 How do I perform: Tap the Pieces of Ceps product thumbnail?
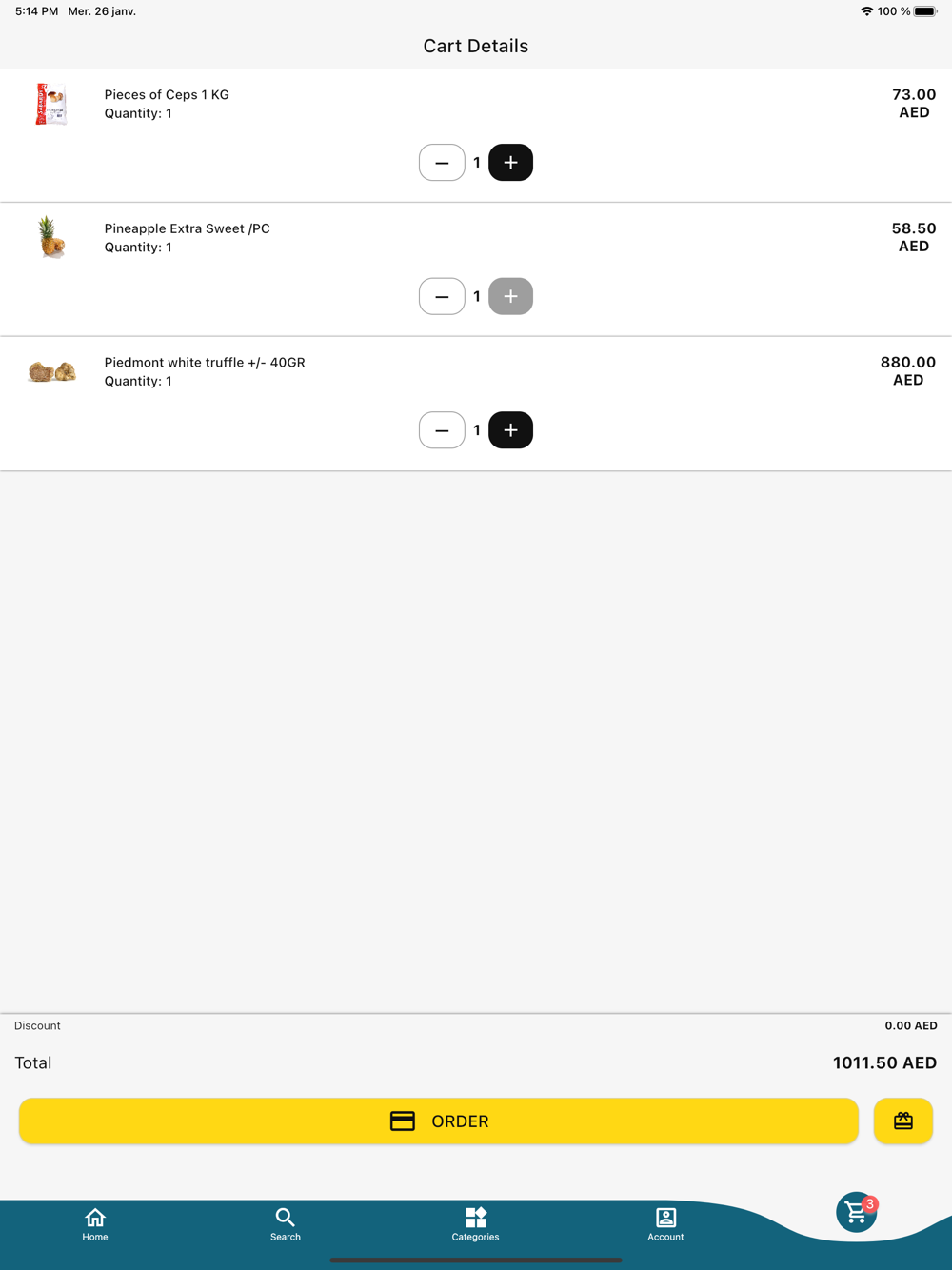click(51, 105)
